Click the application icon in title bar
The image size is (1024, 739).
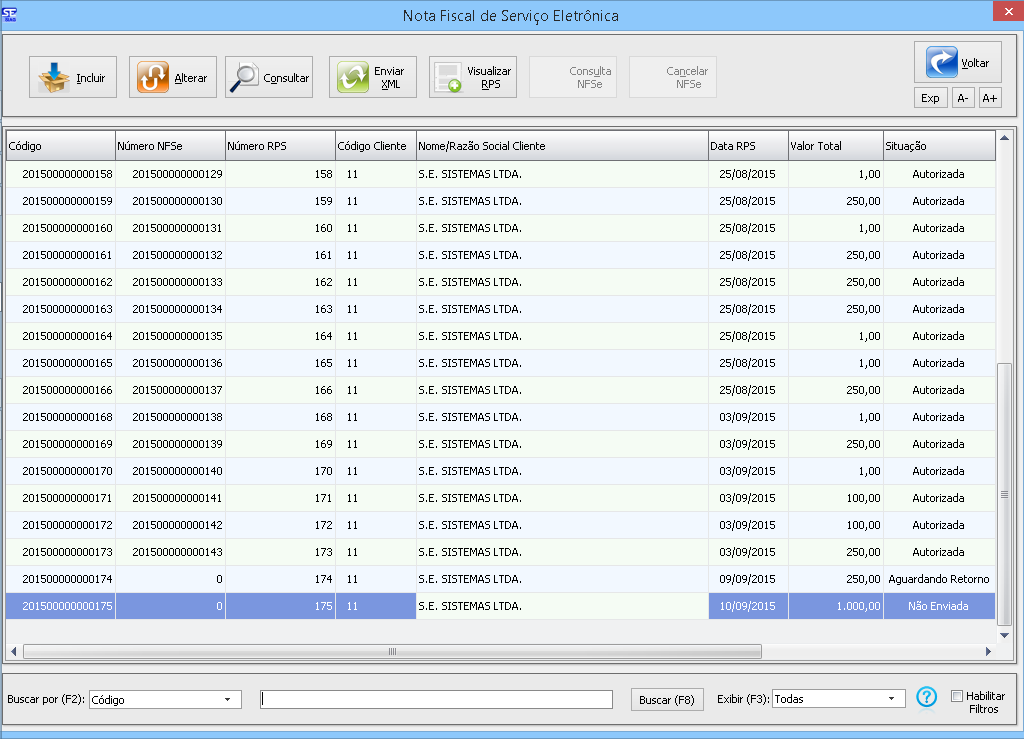click(x=10, y=13)
